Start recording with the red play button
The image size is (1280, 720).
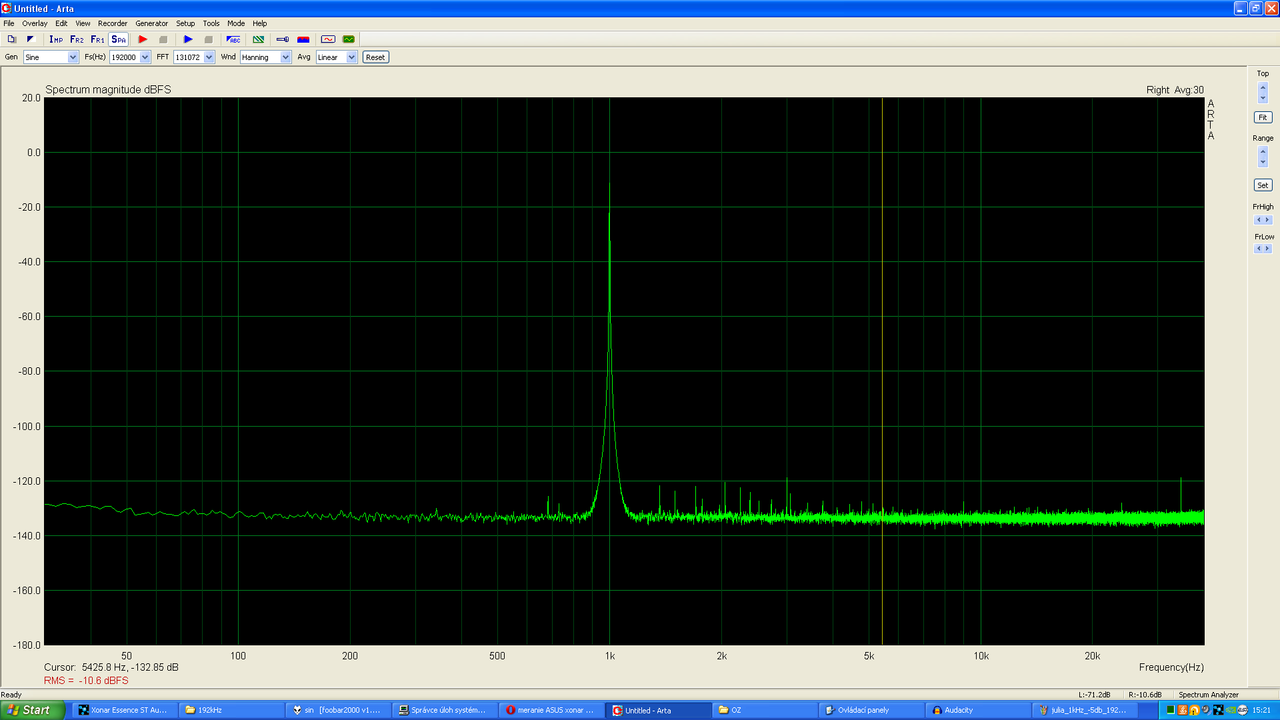click(143, 39)
